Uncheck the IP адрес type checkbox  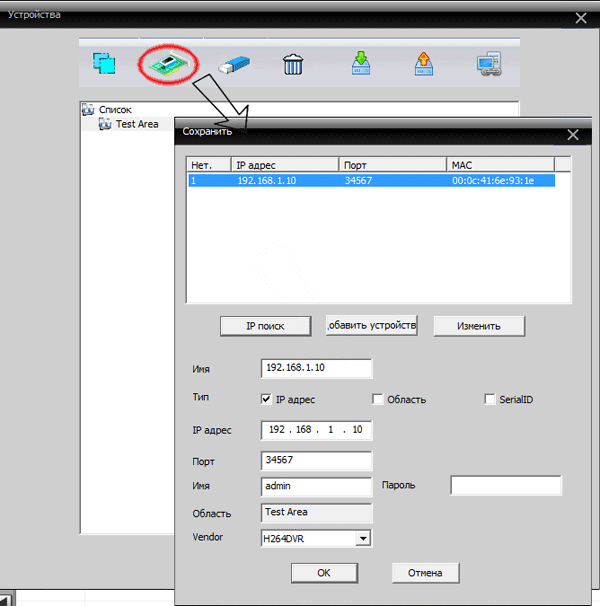(x=266, y=399)
